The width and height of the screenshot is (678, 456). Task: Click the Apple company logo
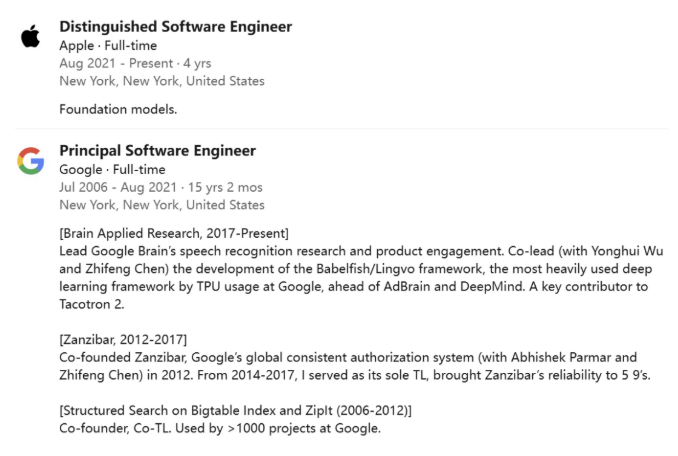click(x=30, y=37)
